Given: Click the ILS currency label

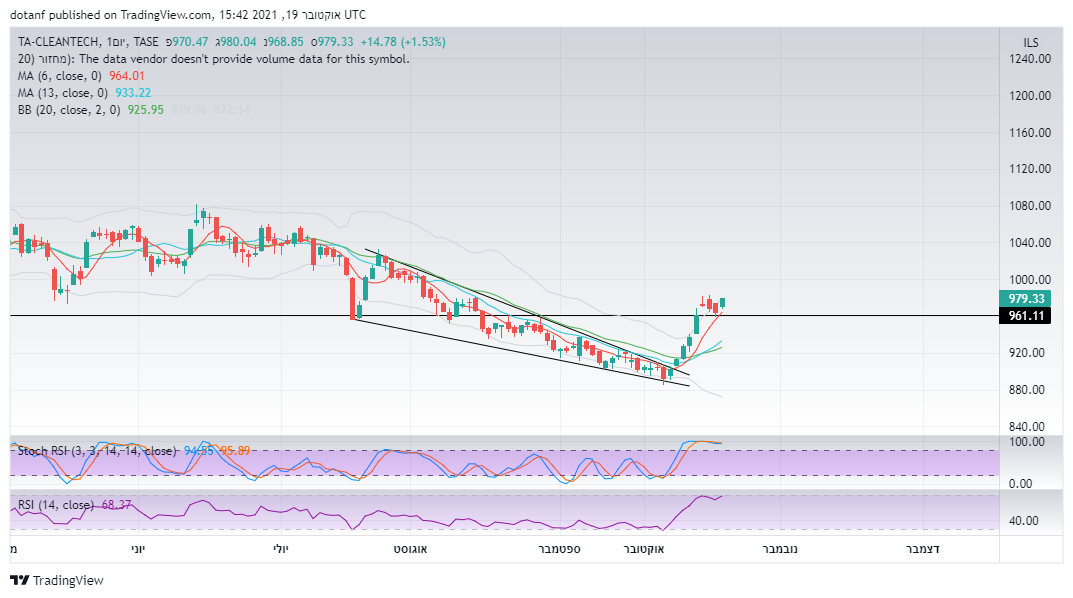Looking at the screenshot, I should 1031,42.
